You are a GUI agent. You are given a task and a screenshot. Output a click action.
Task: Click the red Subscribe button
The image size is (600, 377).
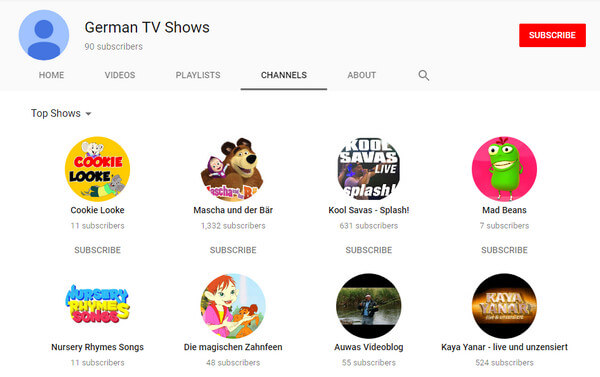click(552, 35)
